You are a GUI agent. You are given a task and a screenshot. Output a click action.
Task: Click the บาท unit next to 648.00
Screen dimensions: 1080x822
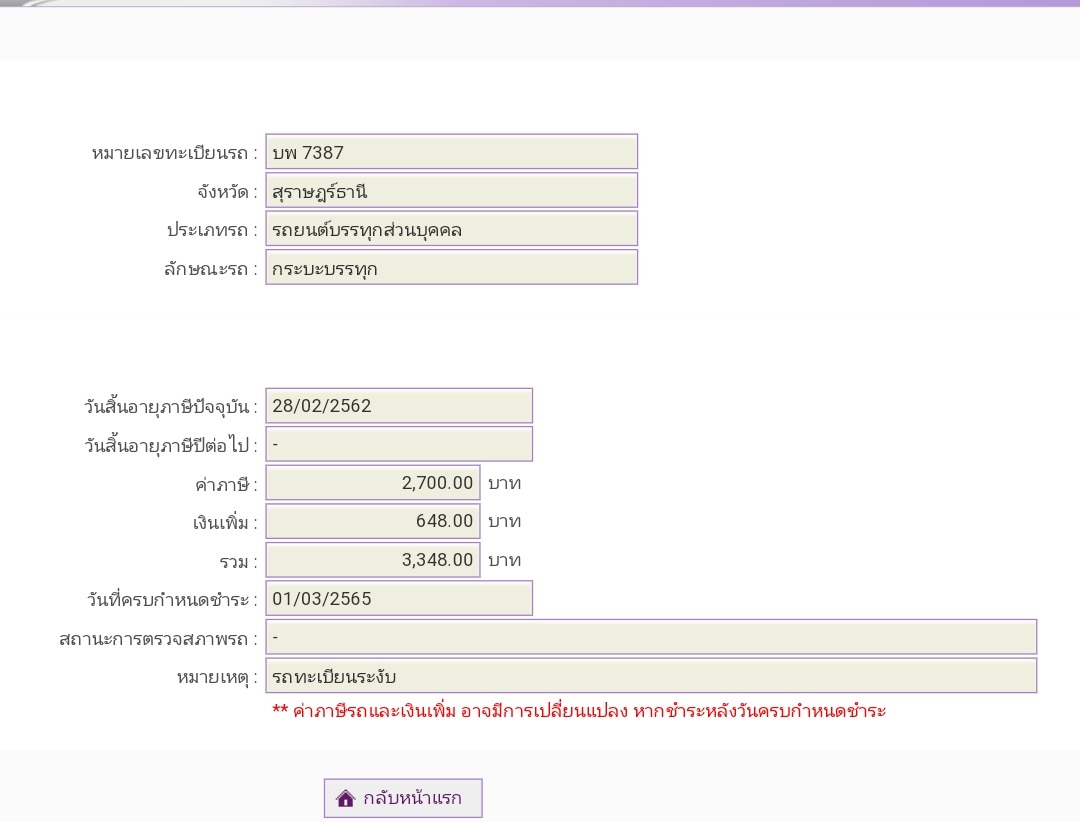point(504,522)
